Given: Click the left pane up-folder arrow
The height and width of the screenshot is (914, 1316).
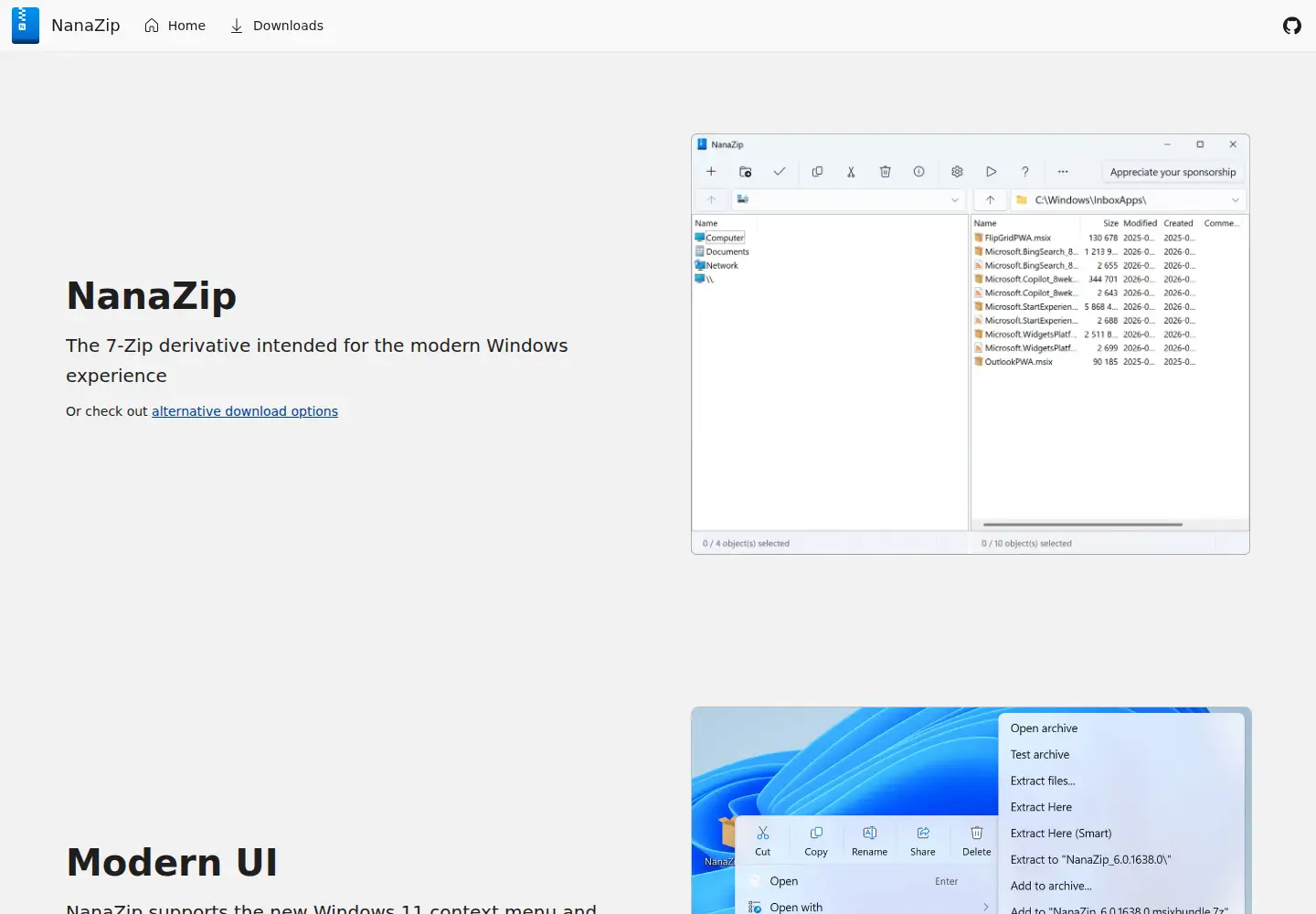Looking at the screenshot, I should [712, 200].
